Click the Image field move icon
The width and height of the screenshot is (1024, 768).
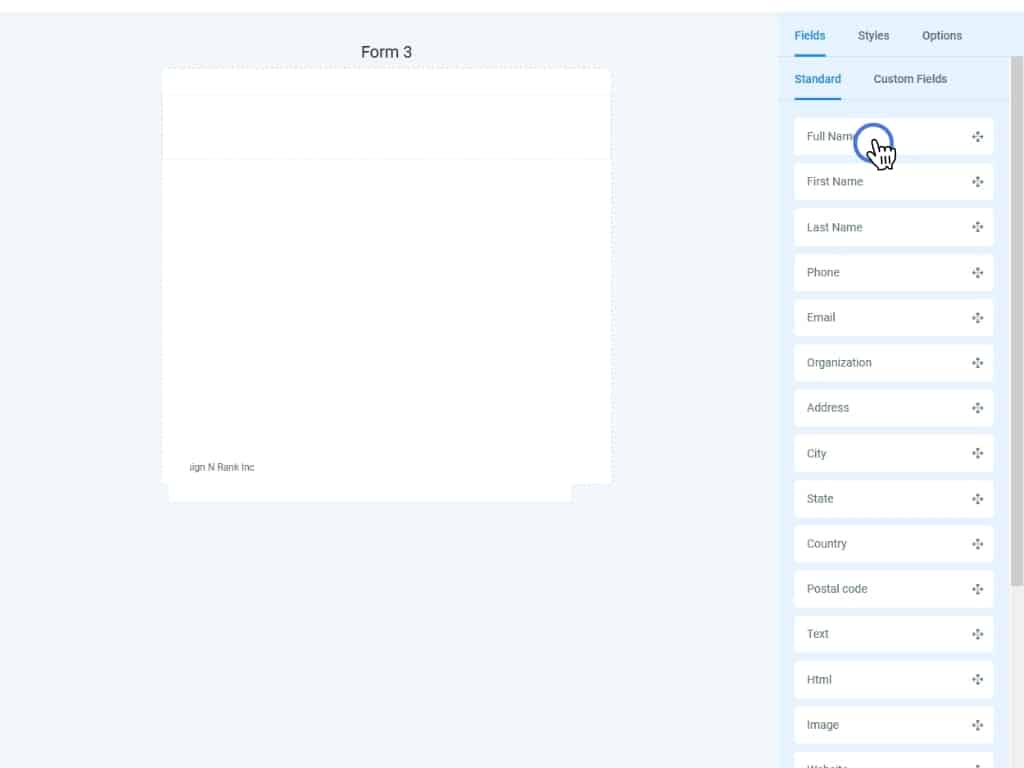click(x=977, y=725)
